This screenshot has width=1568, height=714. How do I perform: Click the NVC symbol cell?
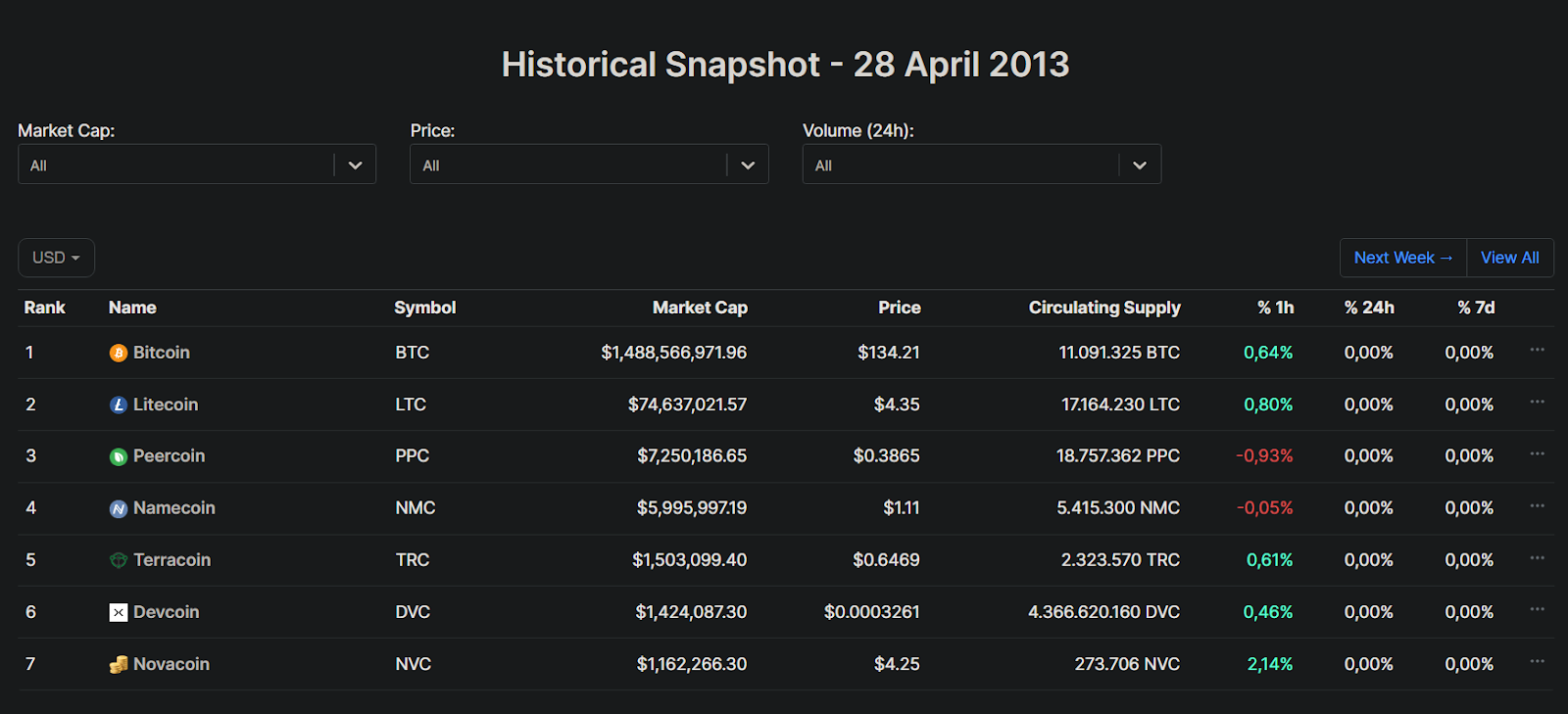[414, 664]
